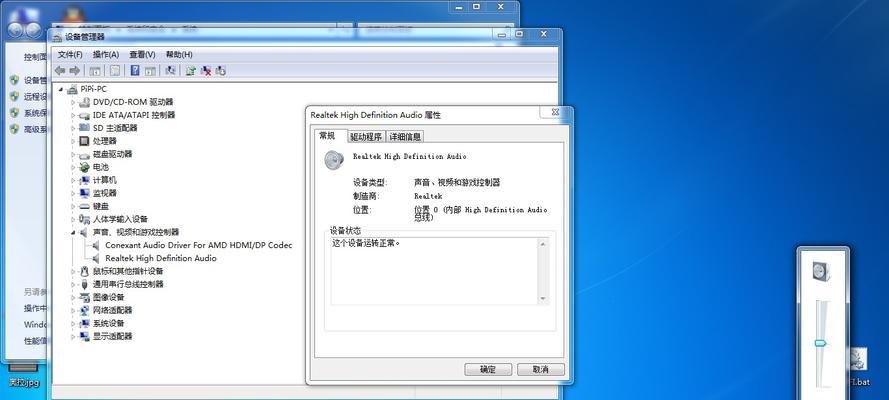The width and height of the screenshot is (889, 400).
Task: Select the 图像设备 tree label
Action: [x=109, y=297]
